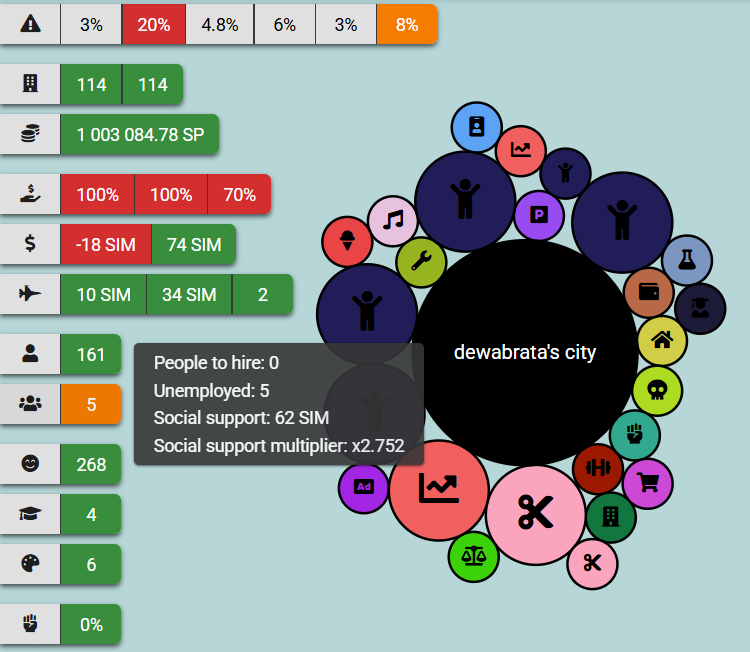Click the 268 happiness value
Screen dimensions: 750x652
[91, 464]
